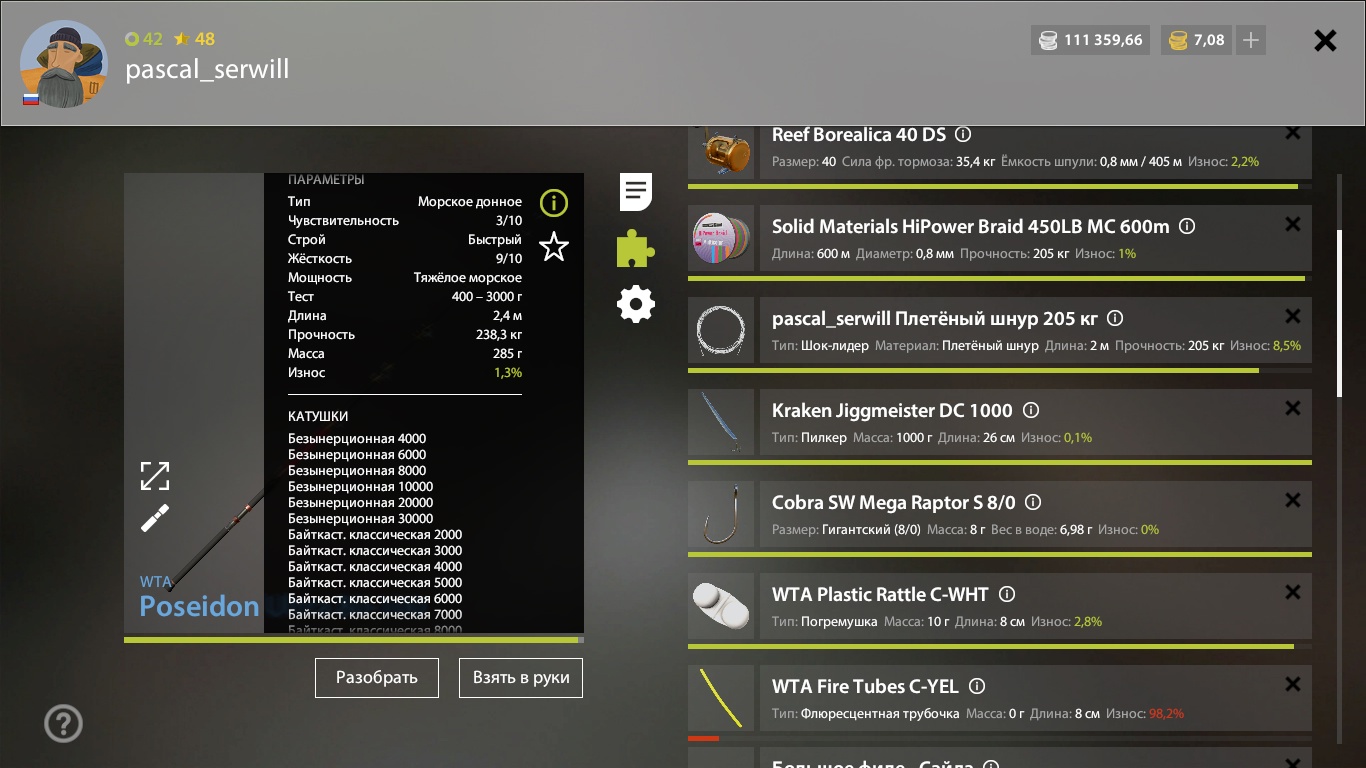Select the Reef Borealica reel thumbnail
This screenshot has height=768, width=1366.
[721, 152]
